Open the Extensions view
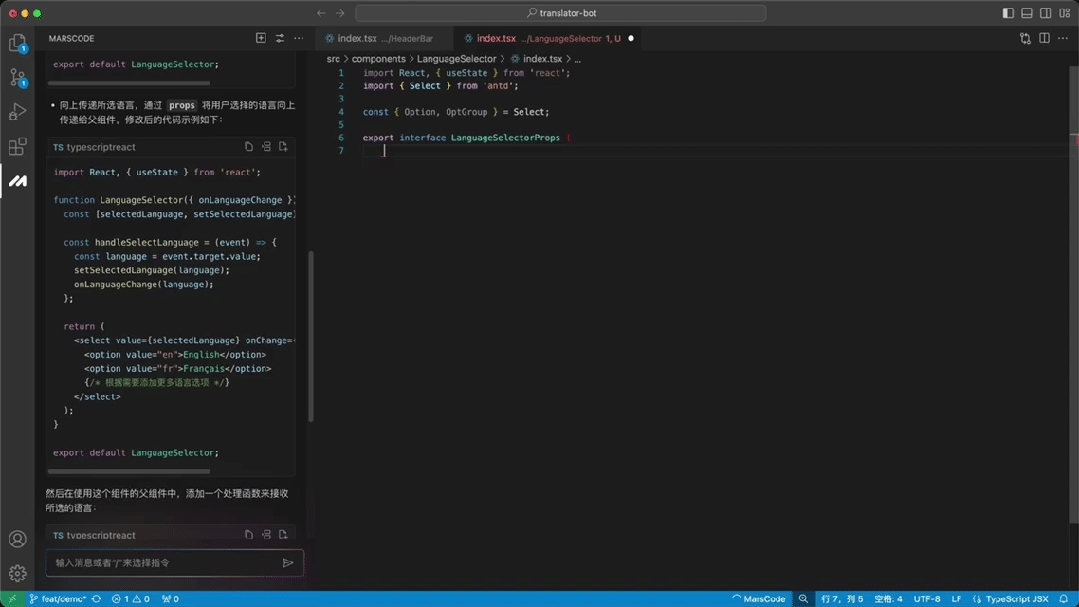 point(17,147)
